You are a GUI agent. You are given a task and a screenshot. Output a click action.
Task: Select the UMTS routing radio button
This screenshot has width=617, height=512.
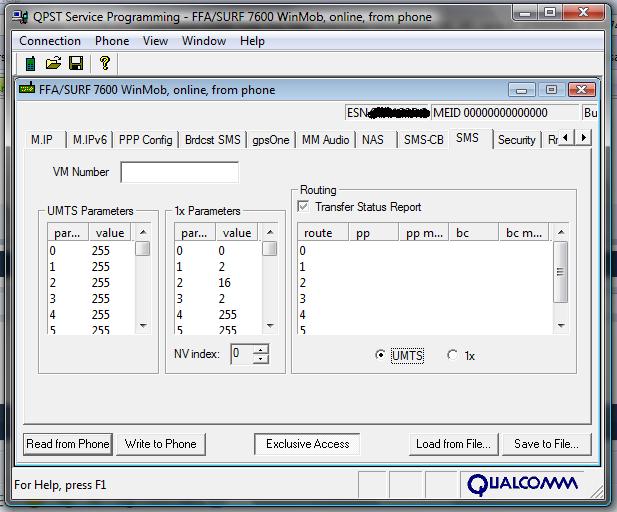[x=380, y=355]
